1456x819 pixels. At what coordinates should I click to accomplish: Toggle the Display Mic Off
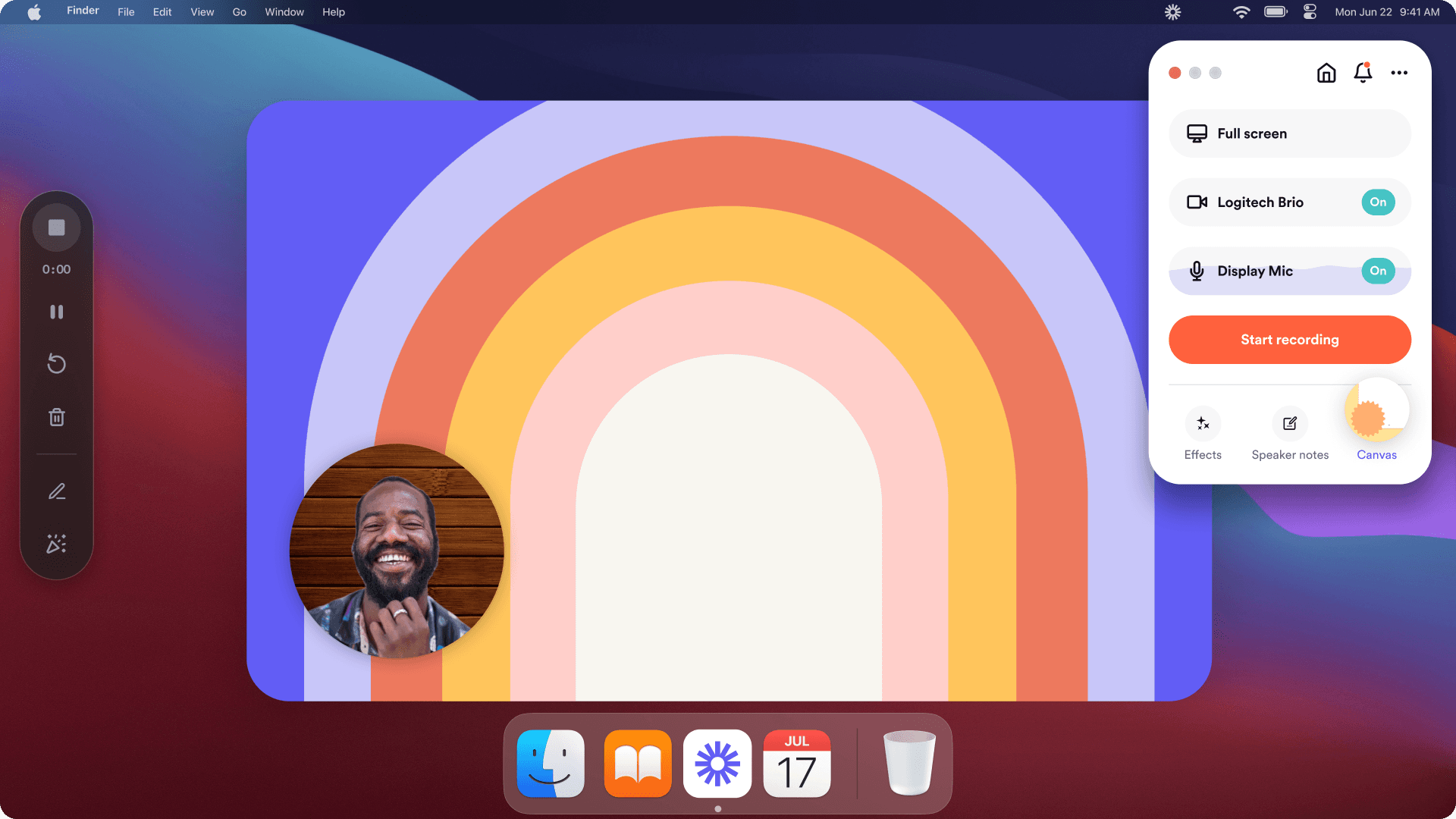(1378, 270)
